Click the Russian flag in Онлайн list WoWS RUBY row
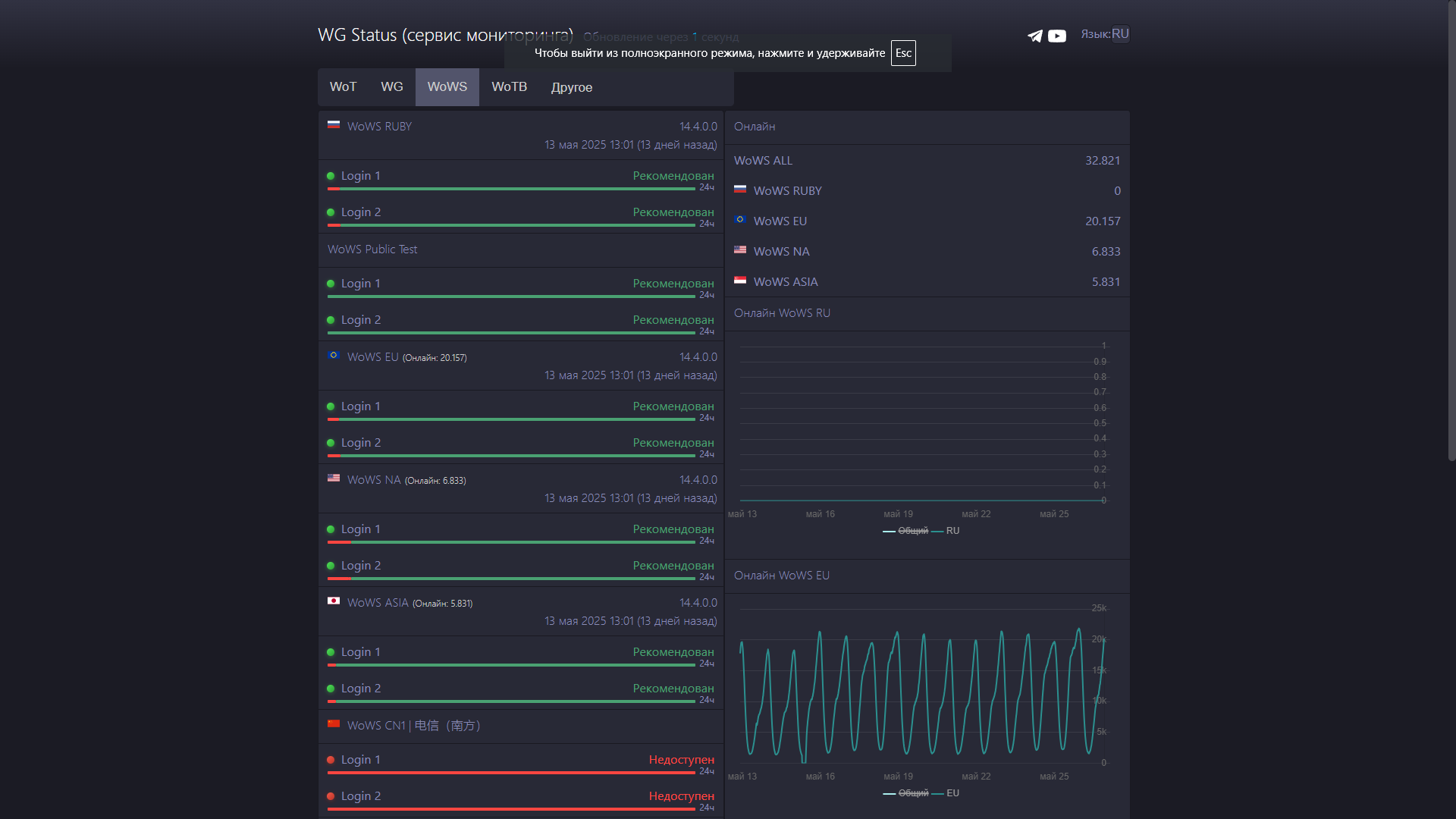Screen dimensions: 1456x819 (x=740, y=189)
